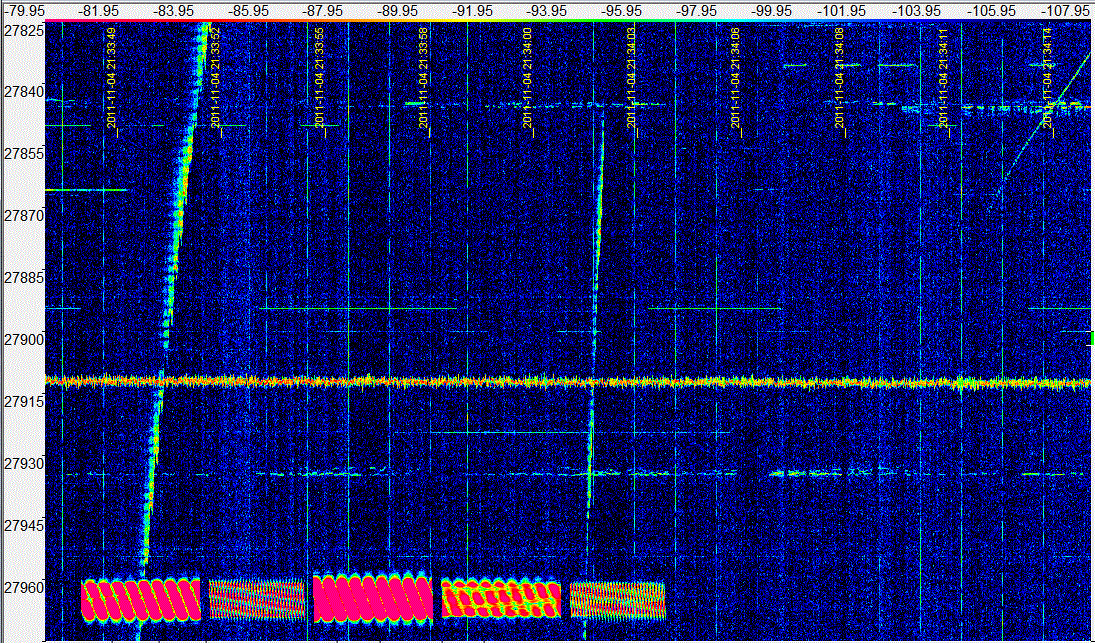This screenshot has width=1095, height=643.
Task: Select the 27885 frequency axis label
Action: [x=23, y=278]
